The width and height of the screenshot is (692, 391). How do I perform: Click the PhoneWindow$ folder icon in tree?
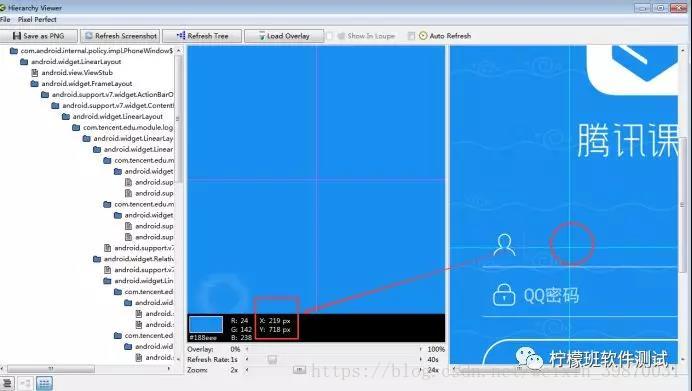click(14, 51)
